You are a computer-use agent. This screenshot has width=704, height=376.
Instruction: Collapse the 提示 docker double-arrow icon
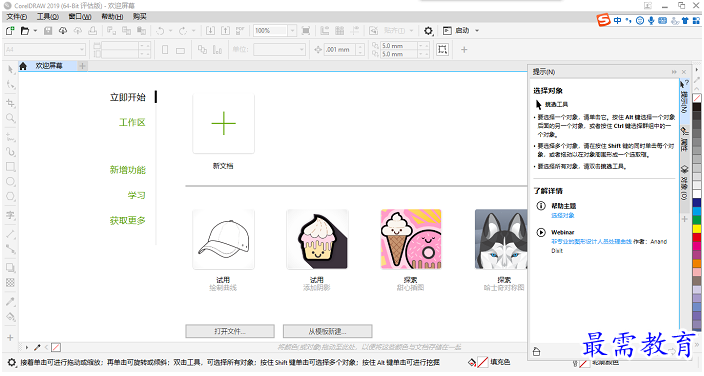(674, 72)
